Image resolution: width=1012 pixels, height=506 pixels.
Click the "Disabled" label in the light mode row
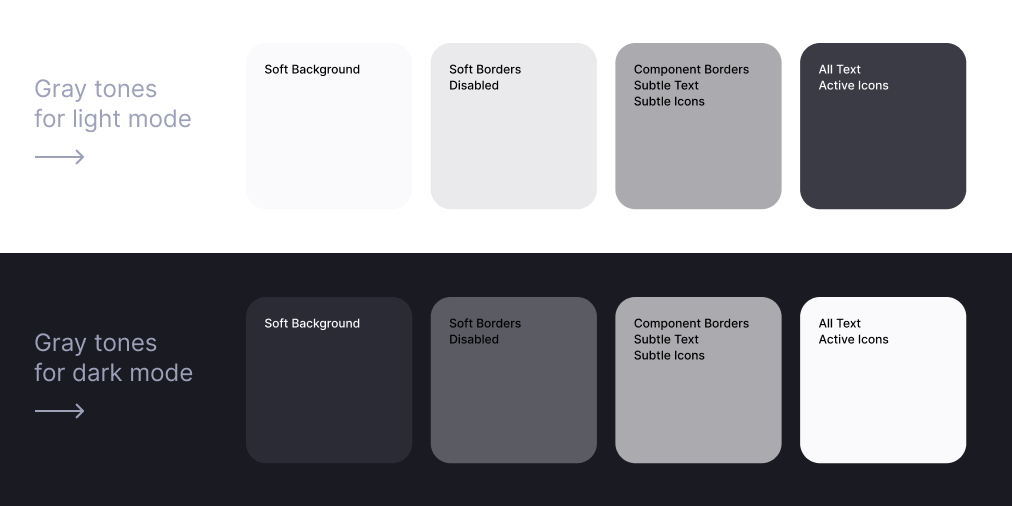pos(474,86)
